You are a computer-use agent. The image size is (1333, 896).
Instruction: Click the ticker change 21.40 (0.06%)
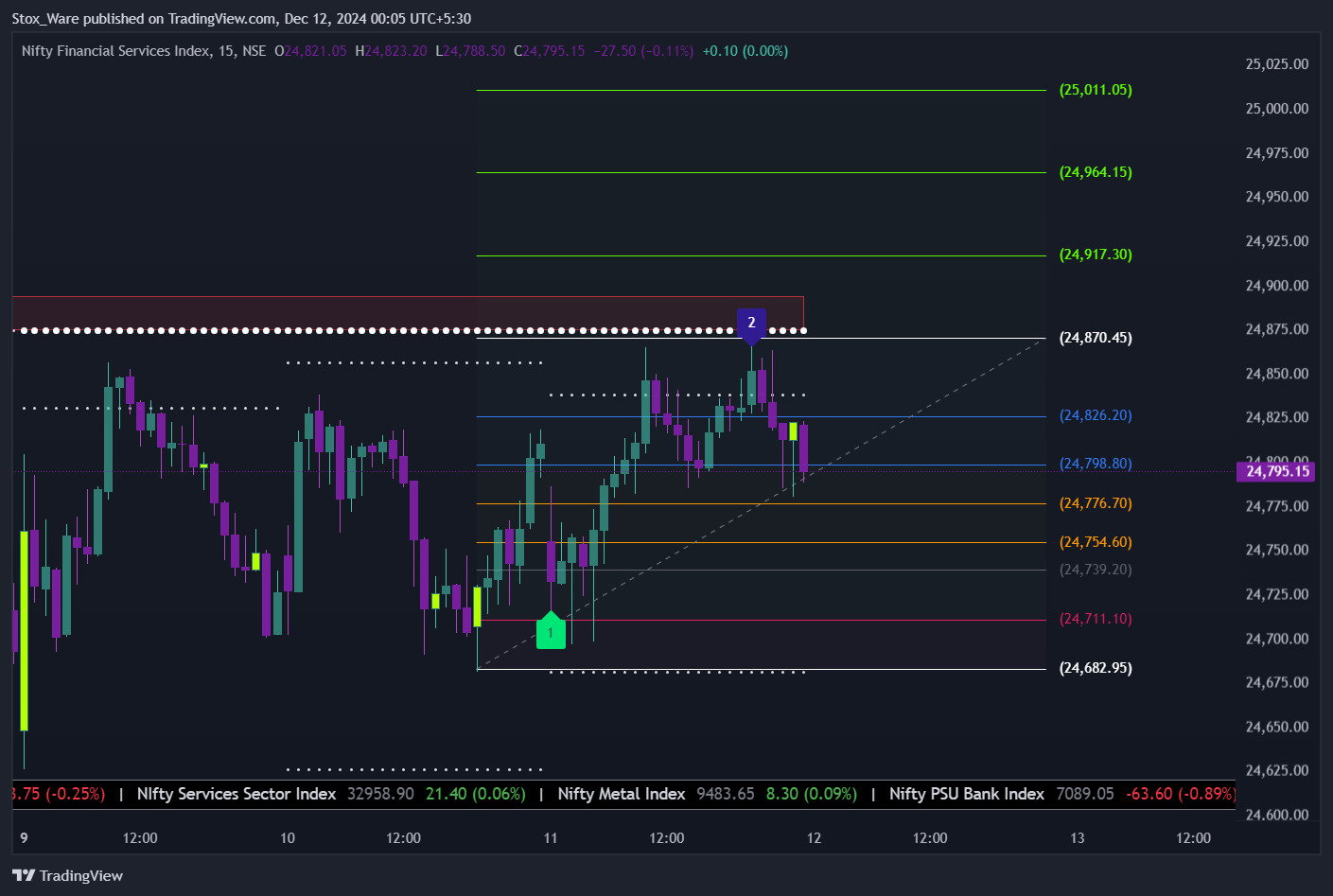pos(475,794)
